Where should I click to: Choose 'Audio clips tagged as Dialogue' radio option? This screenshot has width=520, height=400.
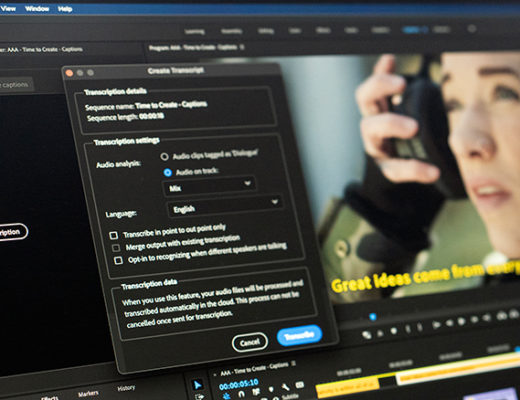164,156
